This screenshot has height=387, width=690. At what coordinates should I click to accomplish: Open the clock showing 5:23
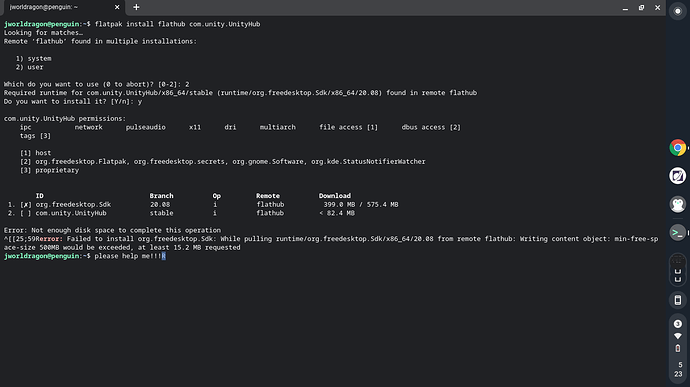(x=679, y=369)
